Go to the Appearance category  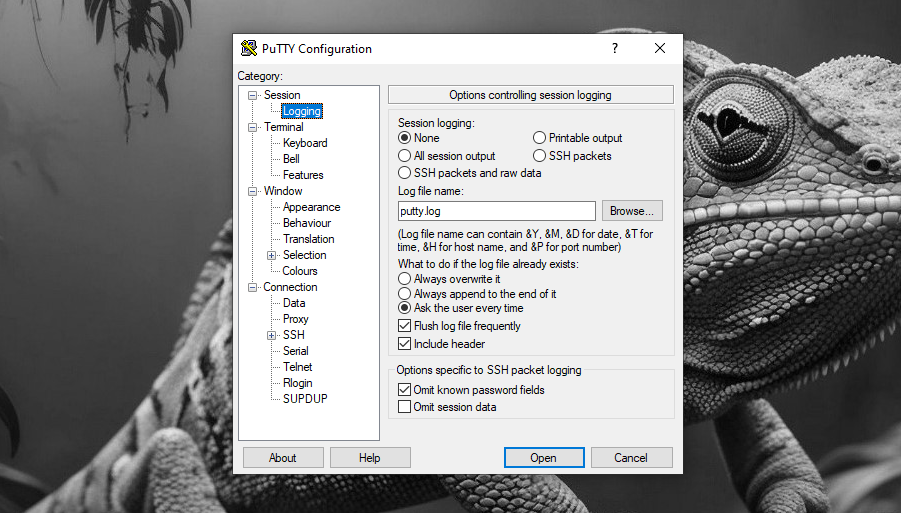[x=311, y=207]
